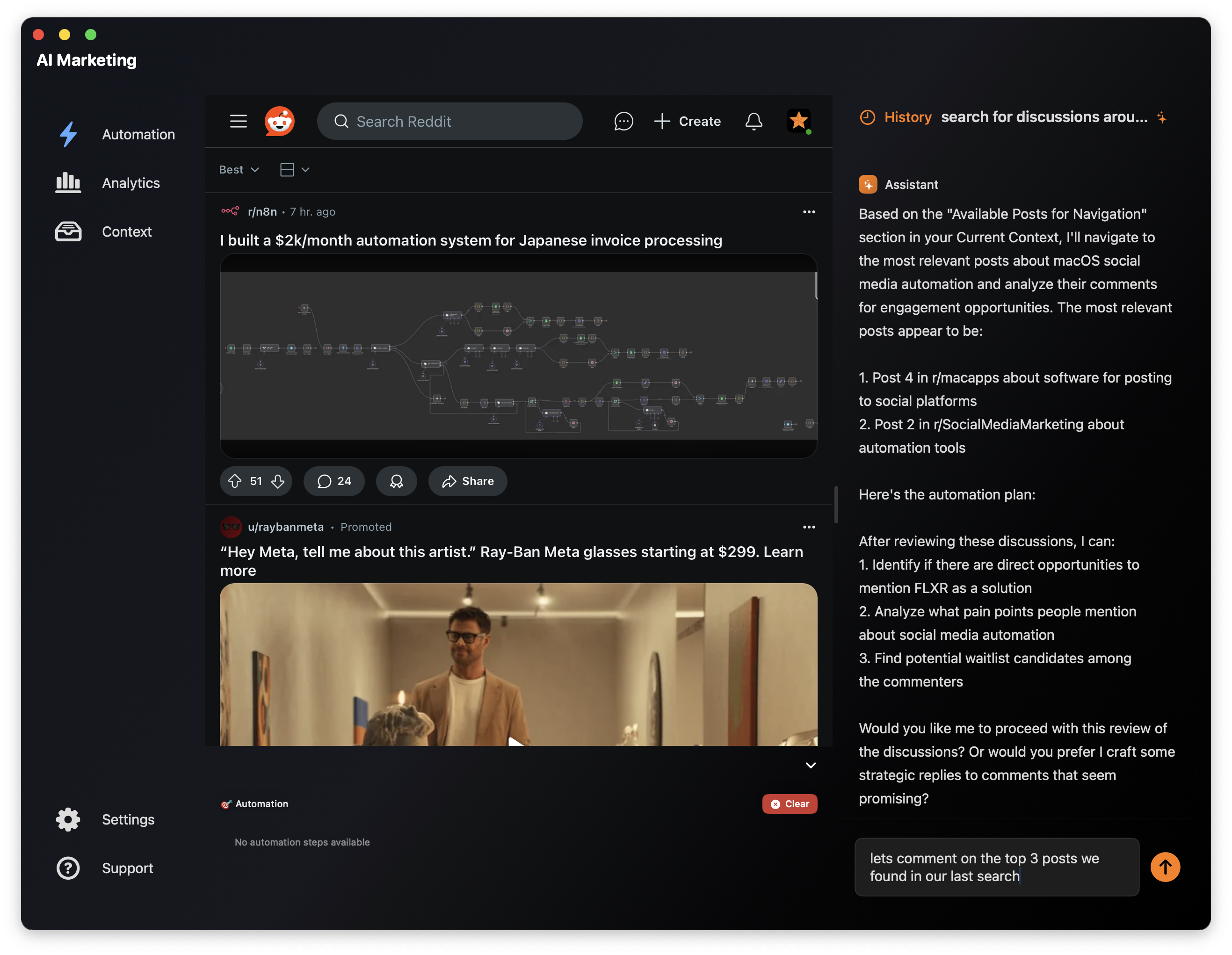Click the 'Promoted' label on the ad
The width and height of the screenshot is (1232, 955).
click(x=366, y=527)
